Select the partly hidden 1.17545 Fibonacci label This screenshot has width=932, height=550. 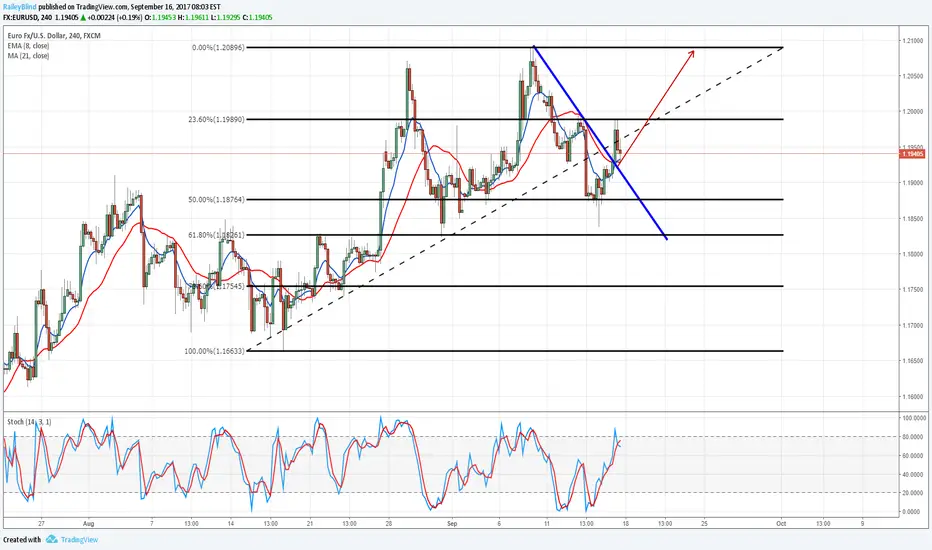(218, 287)
